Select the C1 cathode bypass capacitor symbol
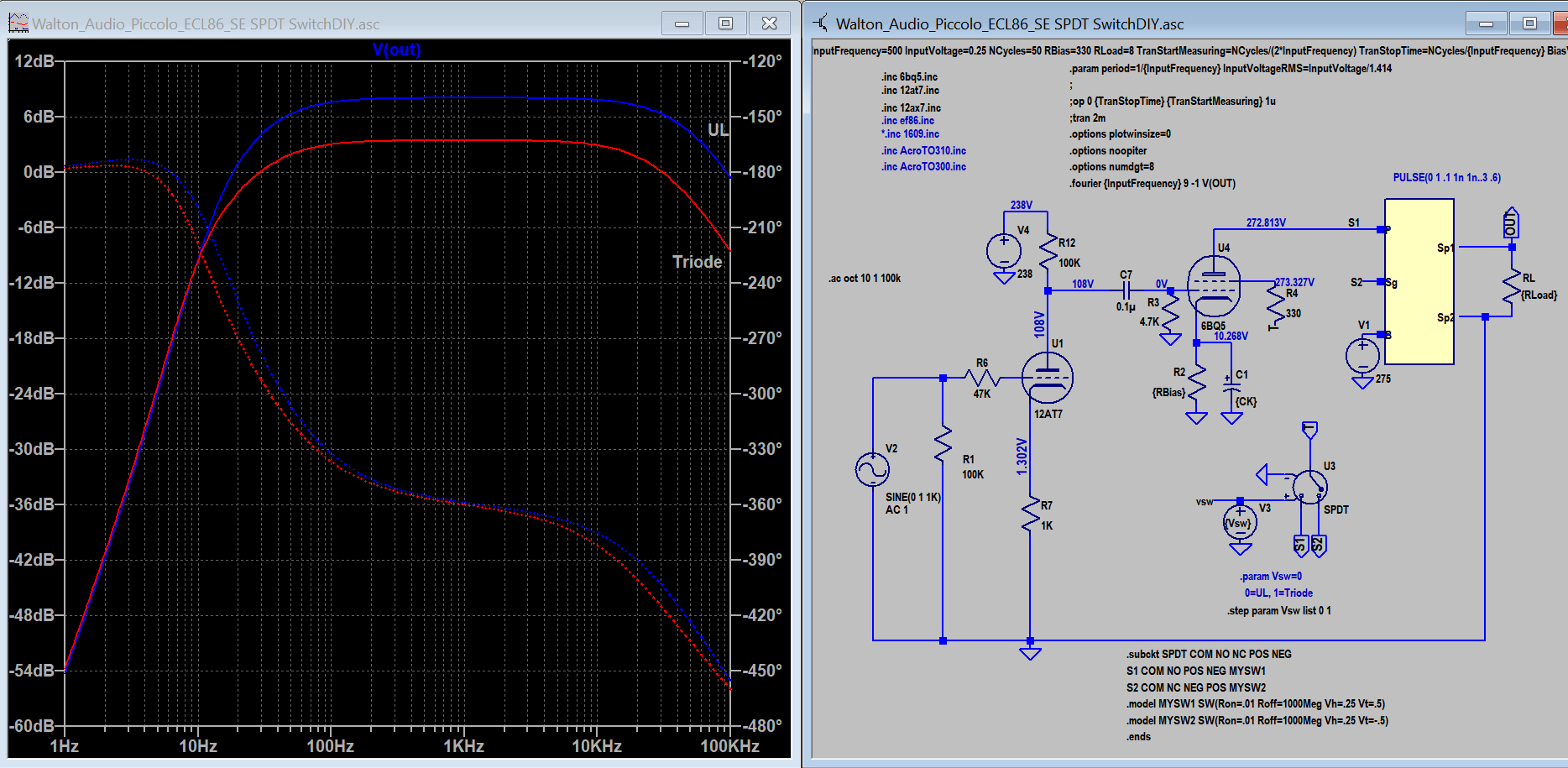Image resolution: width=1568 pixels, height=768 pixels. [1231, 388]
